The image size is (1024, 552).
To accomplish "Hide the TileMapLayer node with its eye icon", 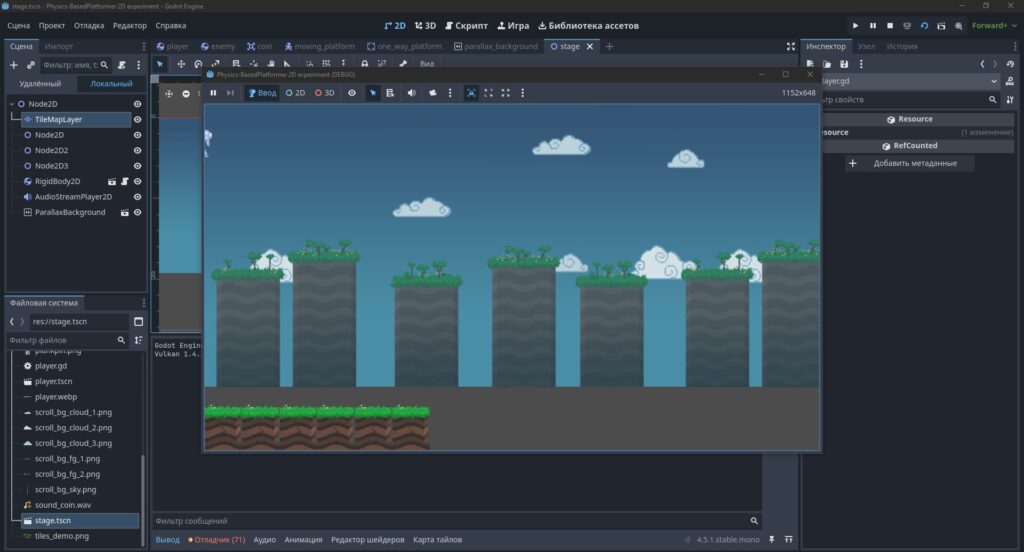I will click(x=137, y=120).
